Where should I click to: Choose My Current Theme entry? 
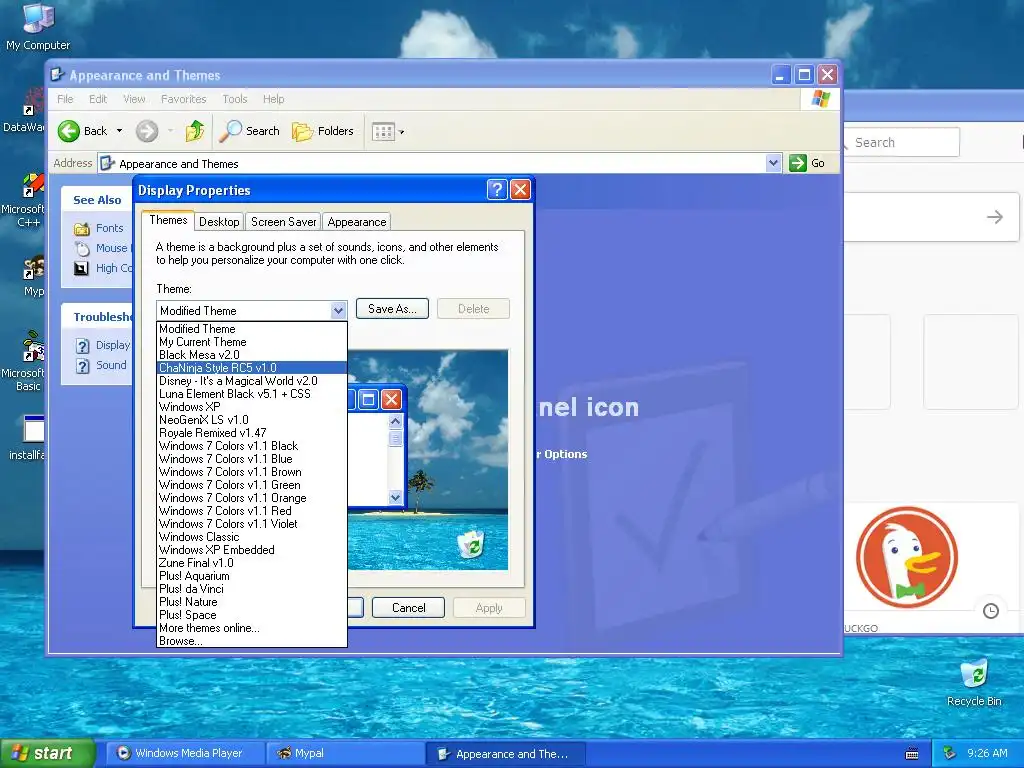(x=252, y=342)
